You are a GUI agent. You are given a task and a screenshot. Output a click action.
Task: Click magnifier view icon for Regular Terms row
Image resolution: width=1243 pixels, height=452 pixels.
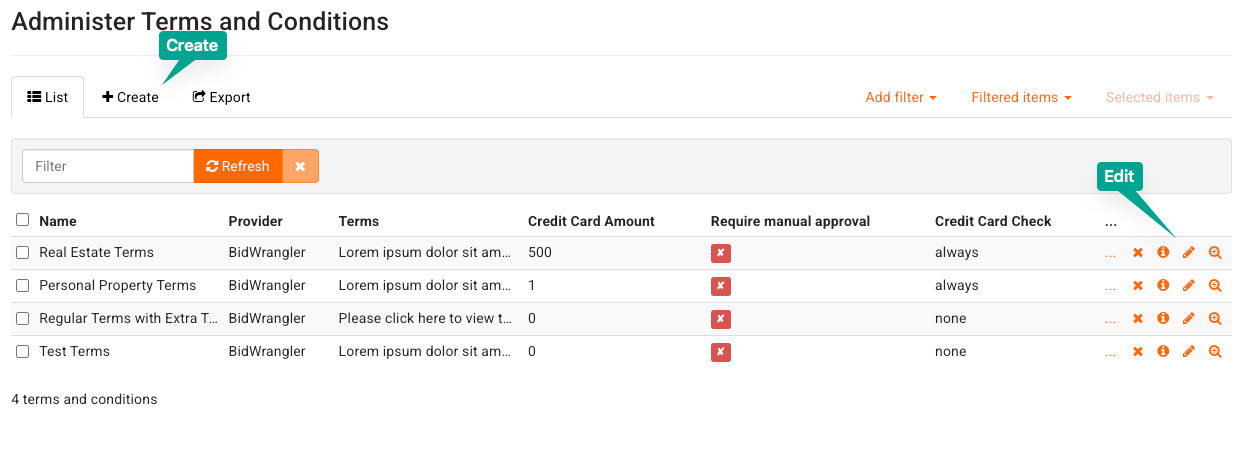(1215, 319)
